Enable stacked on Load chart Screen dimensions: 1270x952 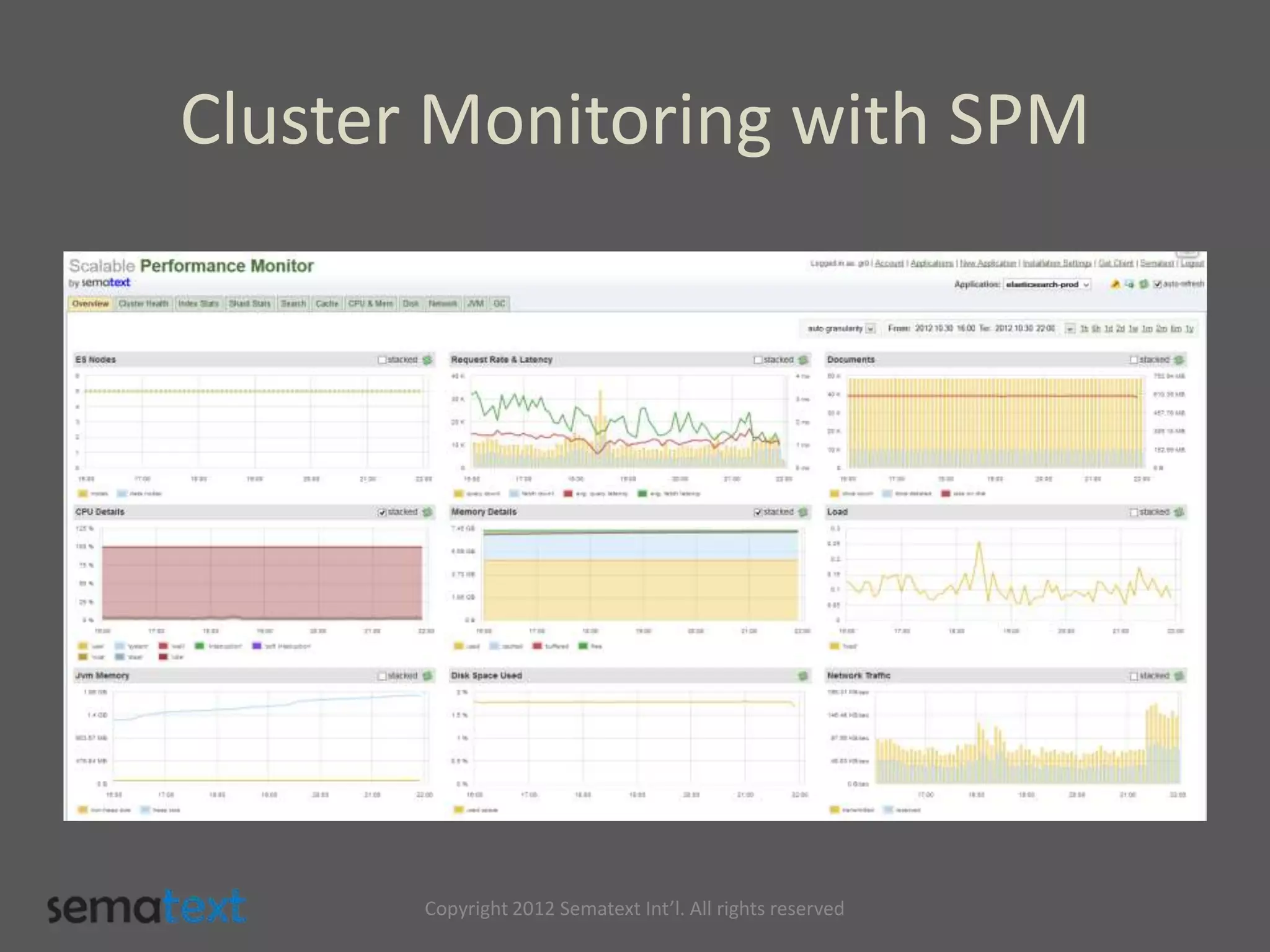[1134, 513]
